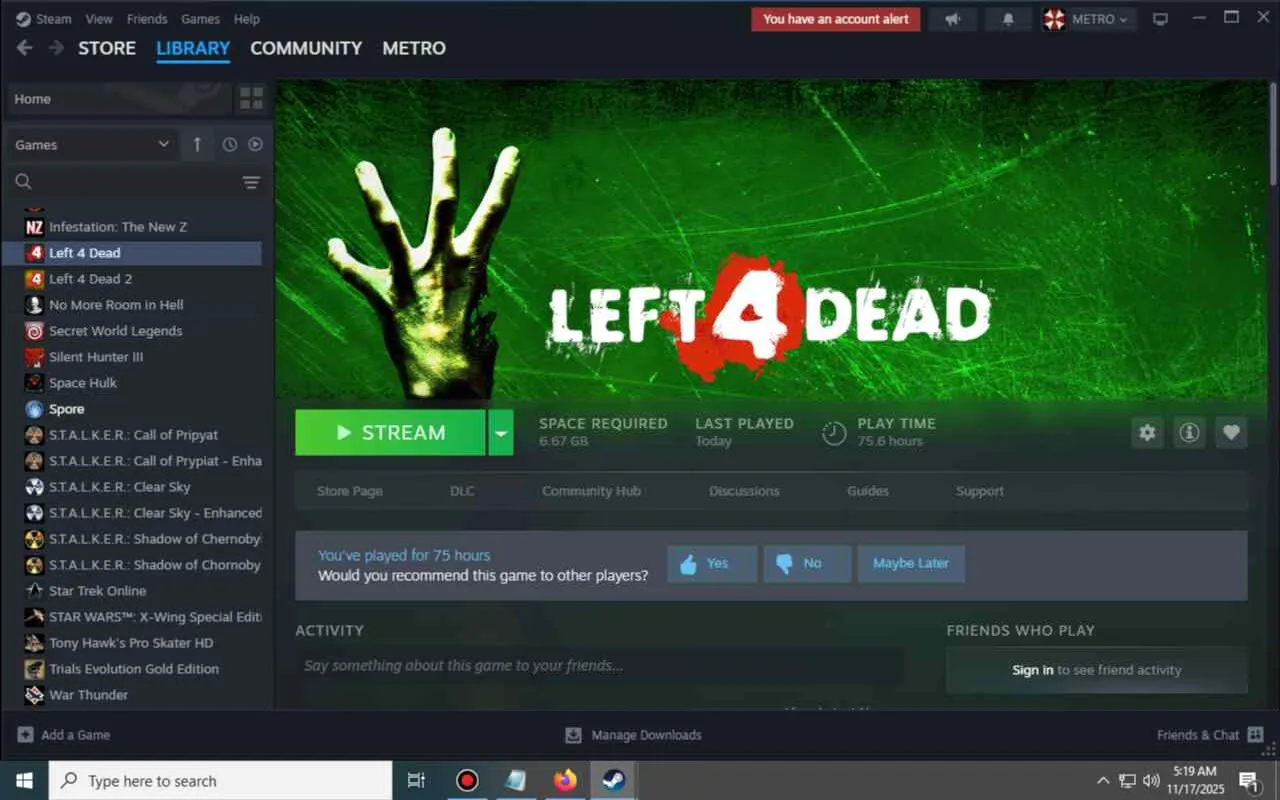
Task: View the account alert notice
Action: 836,19
